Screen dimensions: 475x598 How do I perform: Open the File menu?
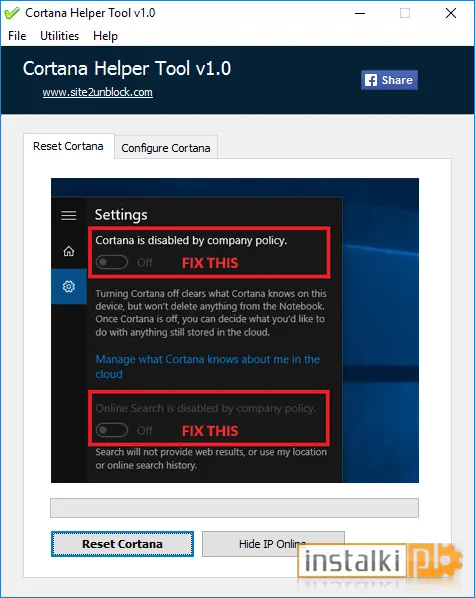[x=17, y=36]
